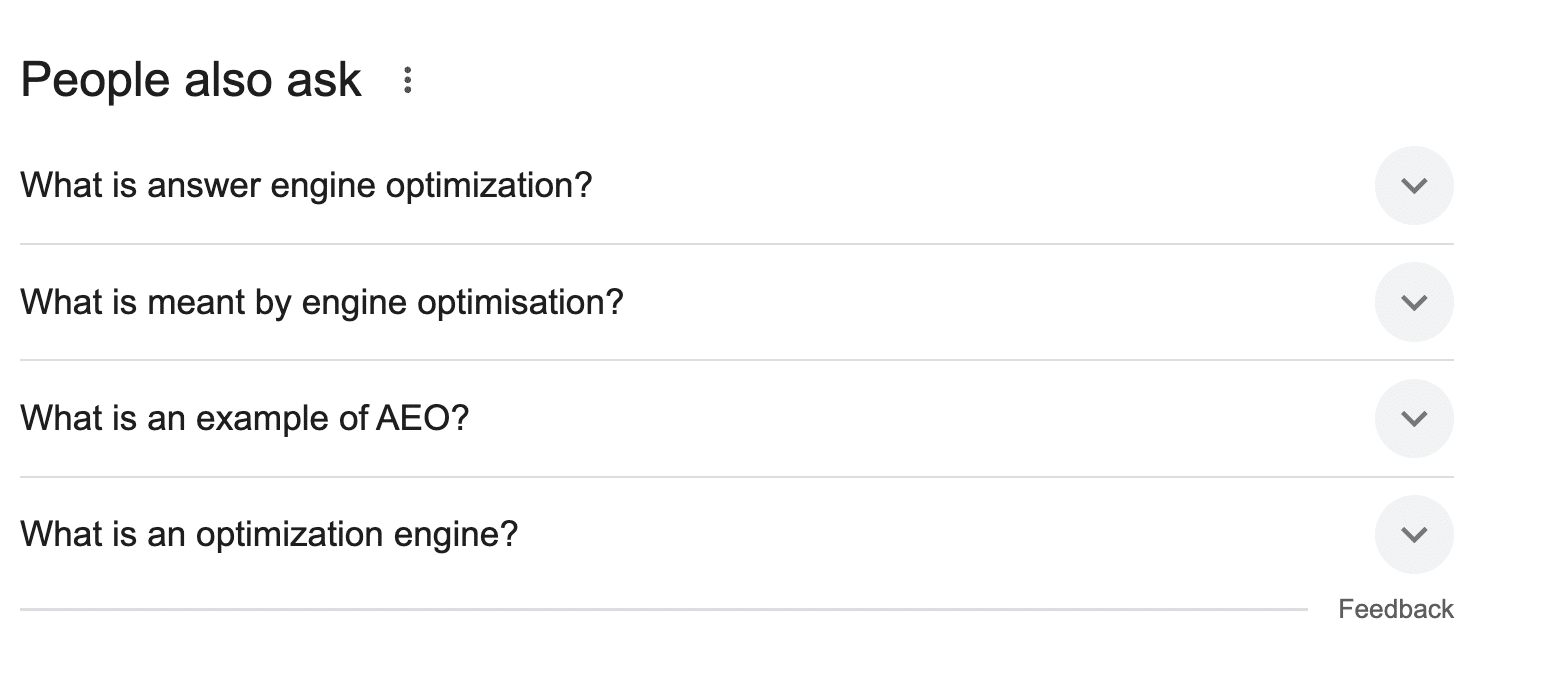Viewport: 1550px width, 676px height.
Task: Click the three-dot icon beside the heading
Action: tap(408, 79)
